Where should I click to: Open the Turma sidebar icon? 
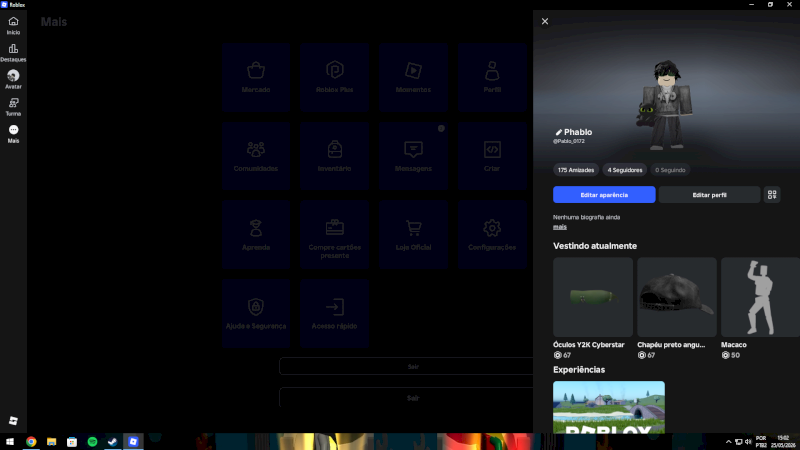click(13, 107)
